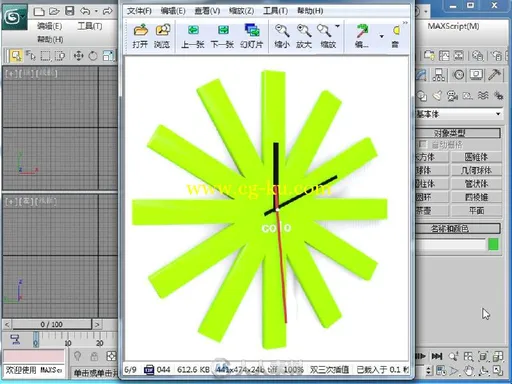Save the scene with the floppy disk icon

[69, 11]
